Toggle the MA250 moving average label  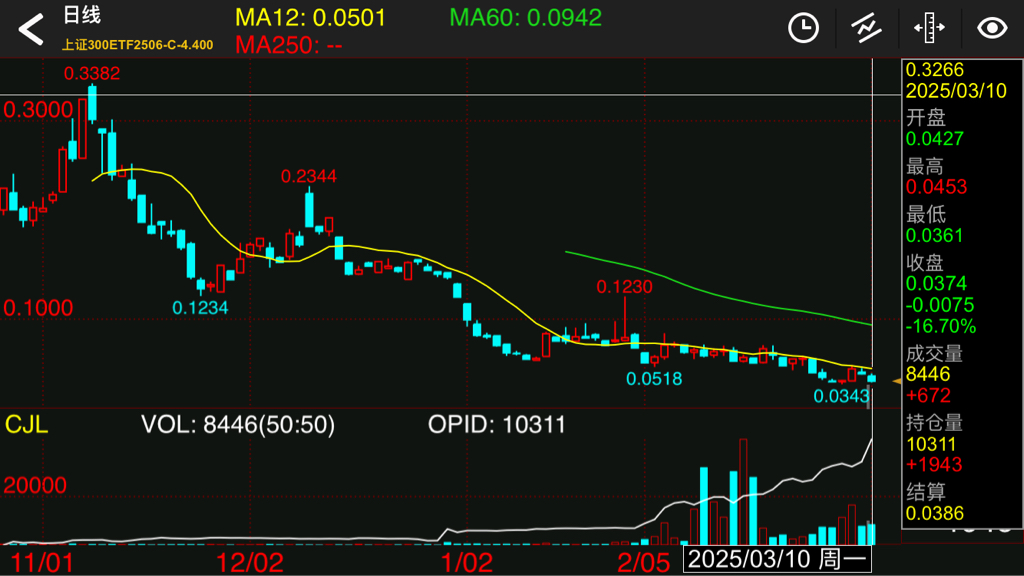pyautogui.click(x=290, y=45)
